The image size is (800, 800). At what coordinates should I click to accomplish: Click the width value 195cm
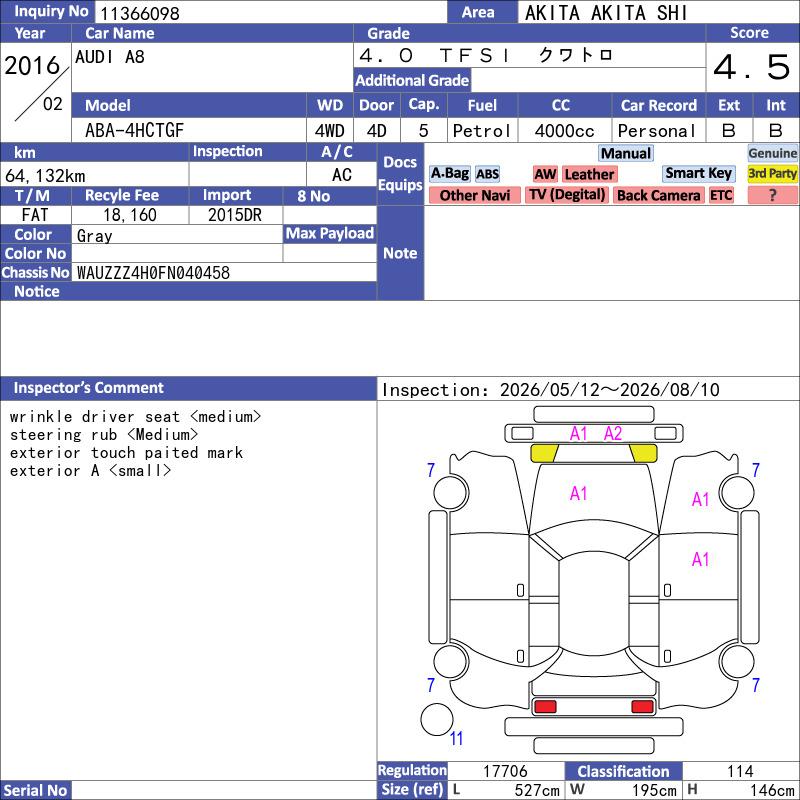pos(654,790)
